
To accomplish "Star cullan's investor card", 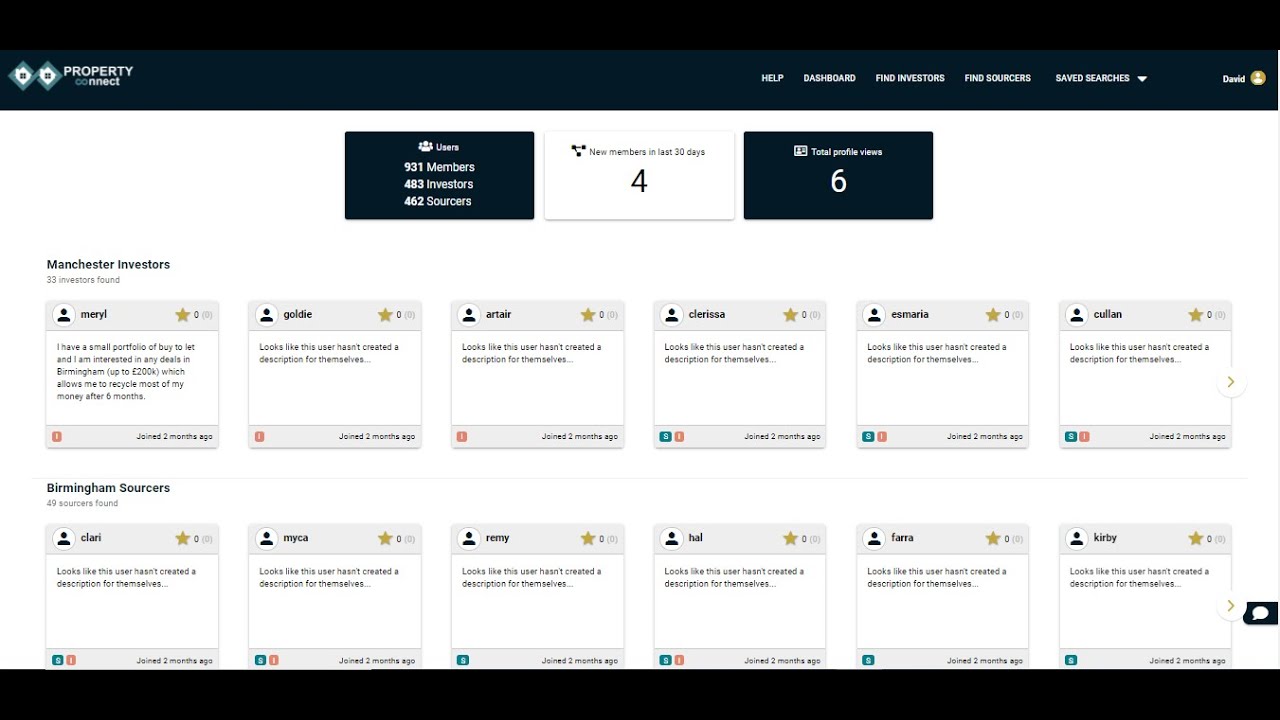I will click(1196, 315).
